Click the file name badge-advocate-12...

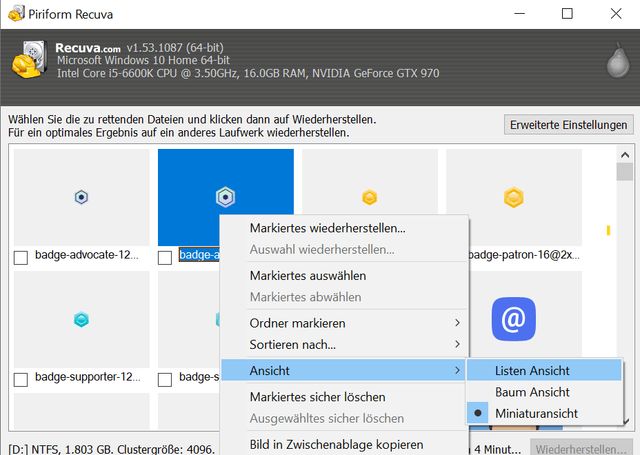tap(87, 255)
